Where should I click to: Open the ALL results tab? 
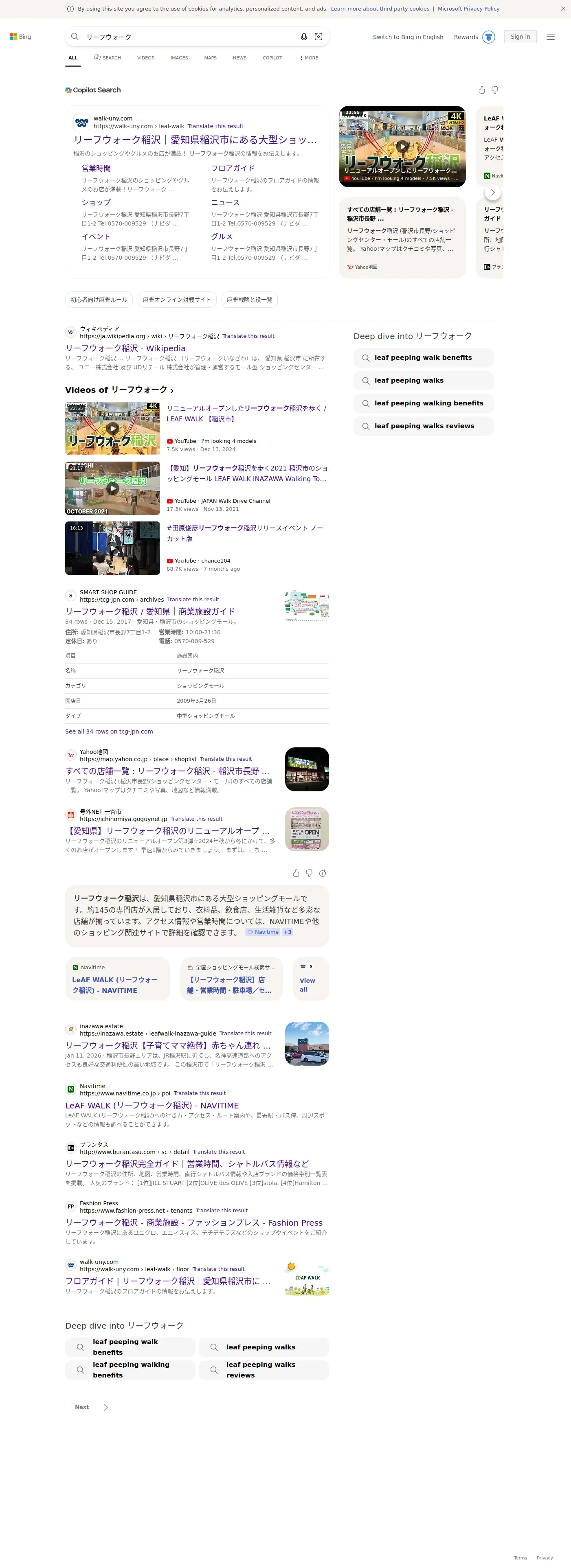click(73, 58)
